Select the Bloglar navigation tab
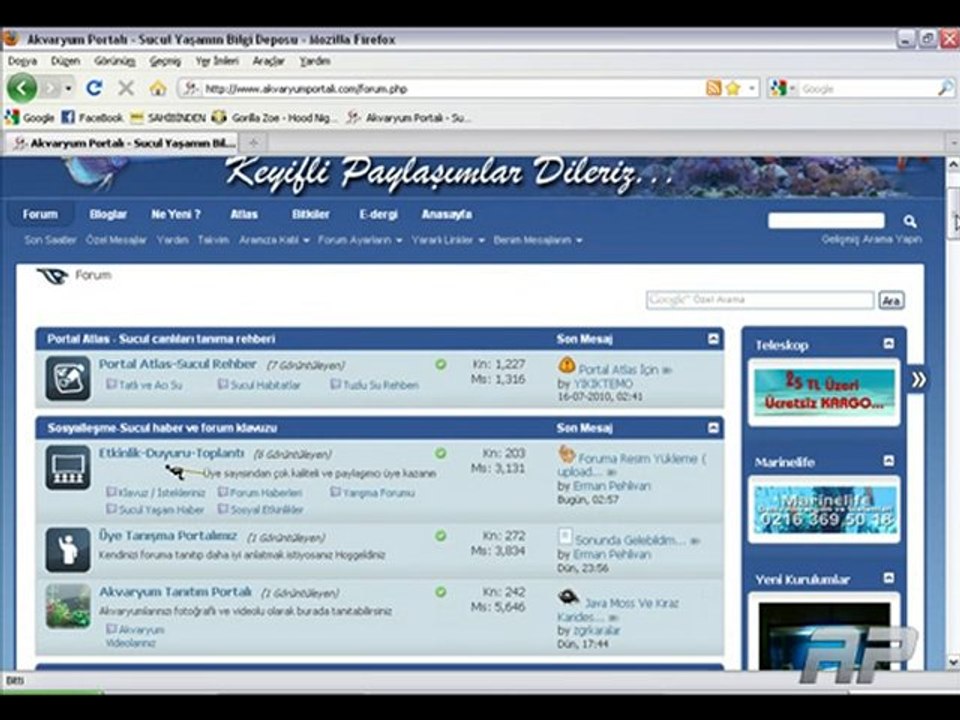This screenshot has width=960, height=720. click(108, 215)
